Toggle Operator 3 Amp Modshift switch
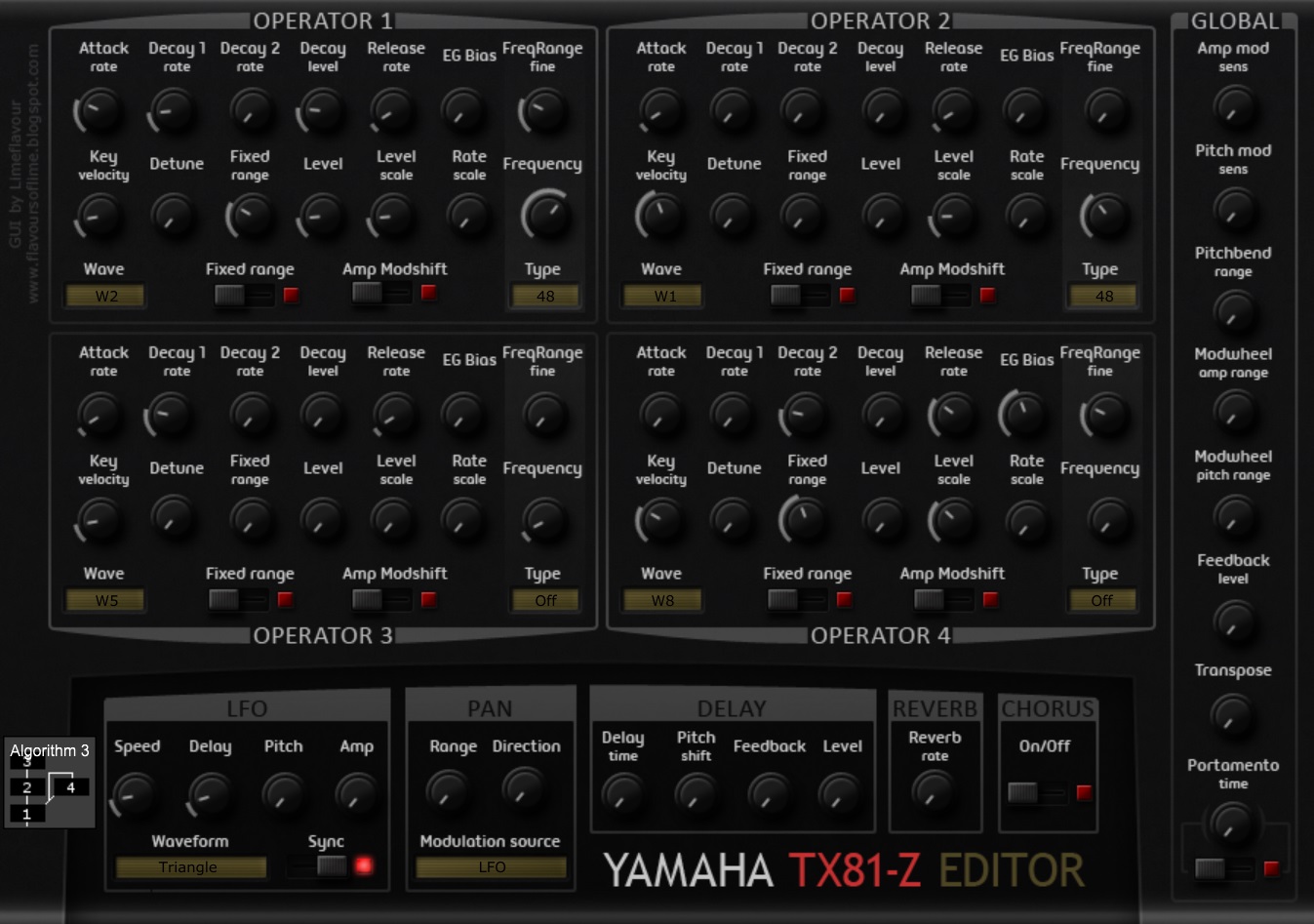The image size is (1314, 924). [381, 600]
